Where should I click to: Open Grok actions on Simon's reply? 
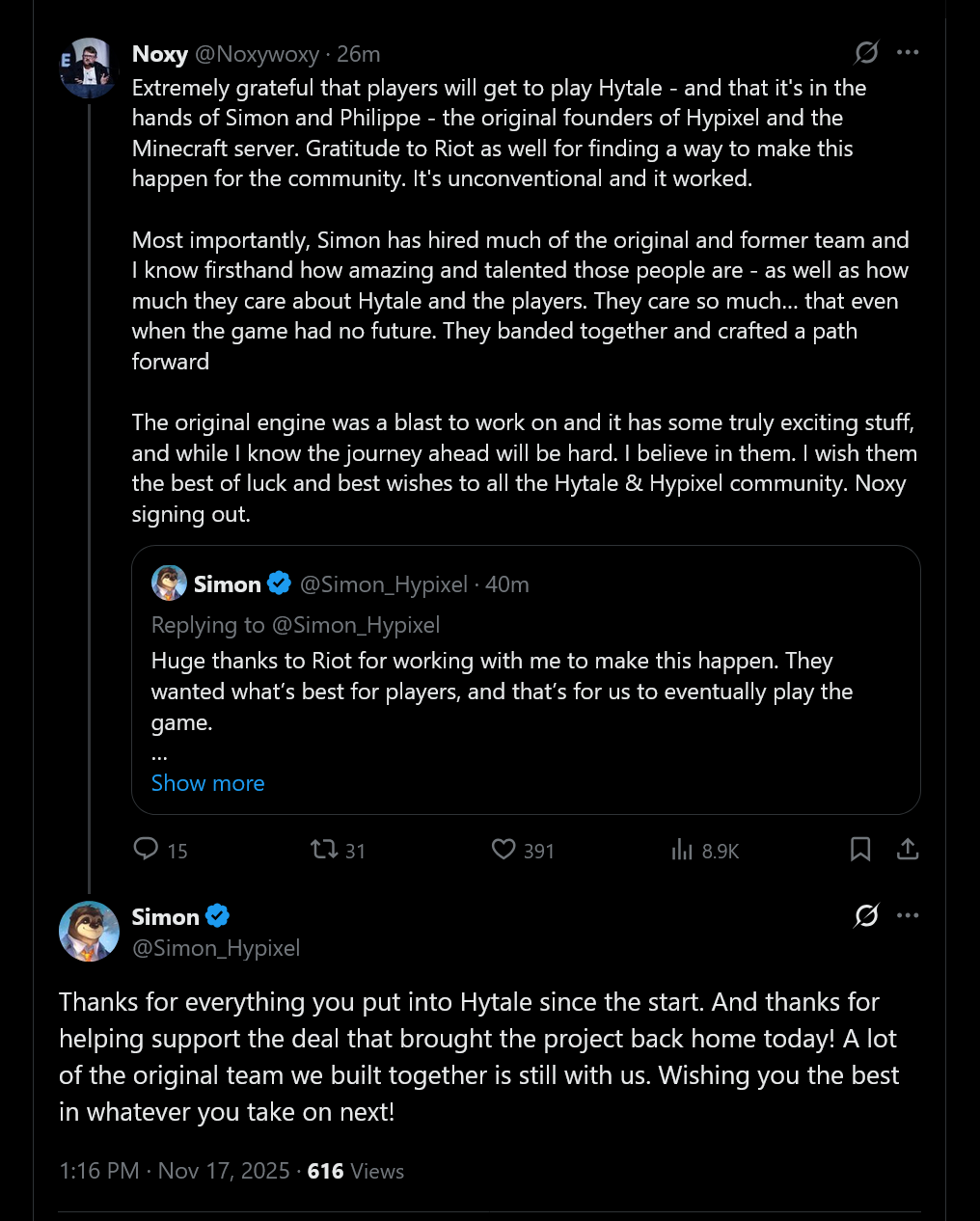pyautogui.click(x=866, y=916)
